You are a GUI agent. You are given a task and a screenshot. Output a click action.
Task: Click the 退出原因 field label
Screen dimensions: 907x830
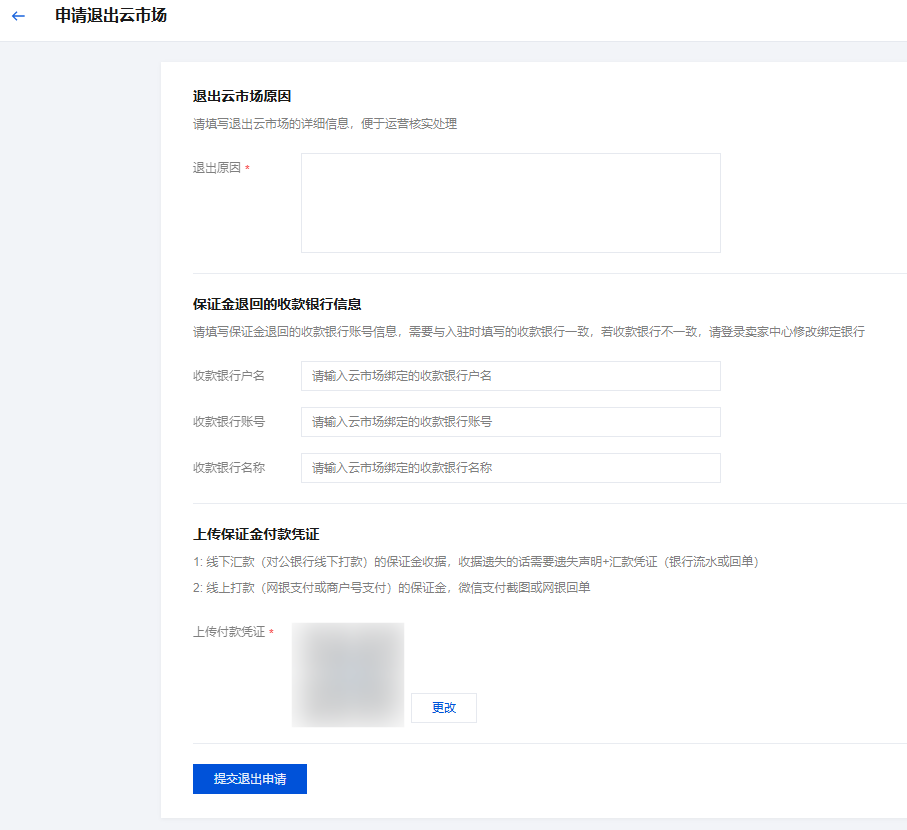pyautogui.click(x=217, y=168)
